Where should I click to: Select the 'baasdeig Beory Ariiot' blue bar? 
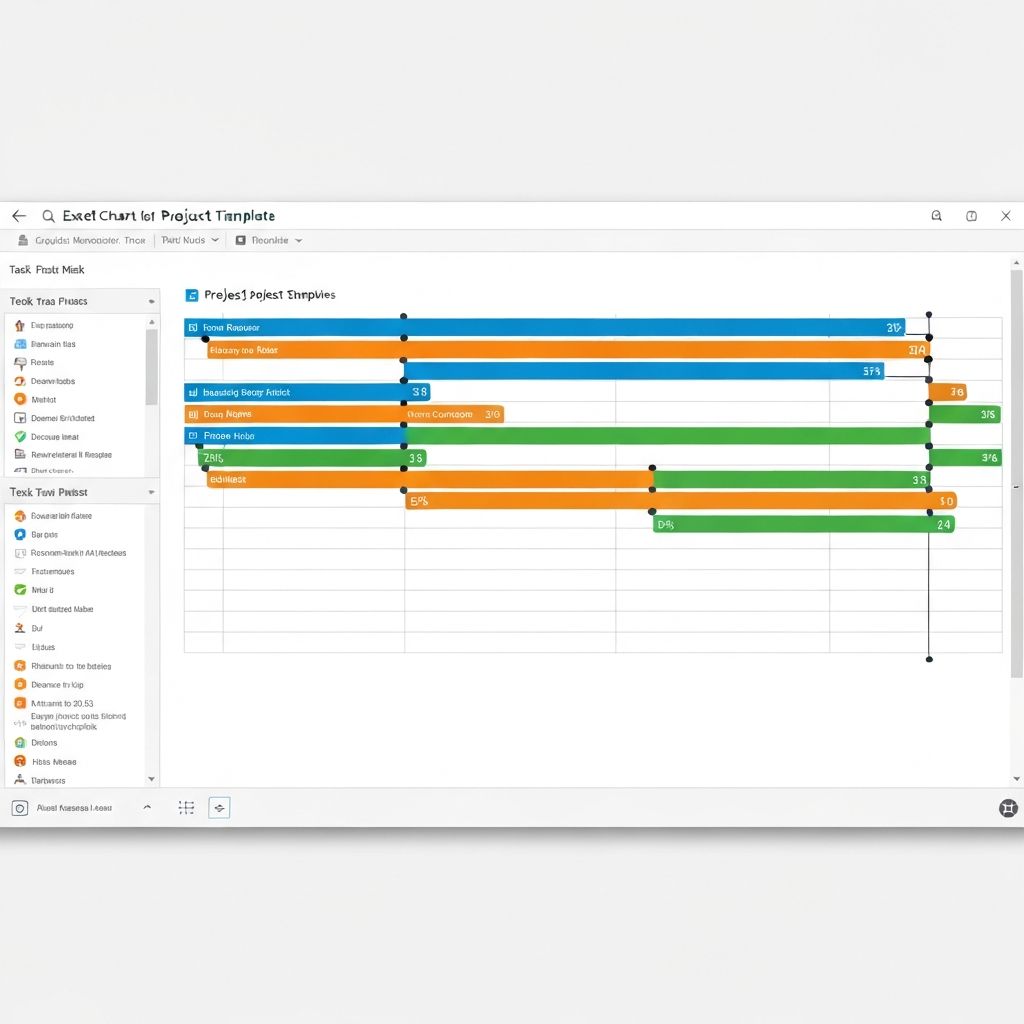307,392
